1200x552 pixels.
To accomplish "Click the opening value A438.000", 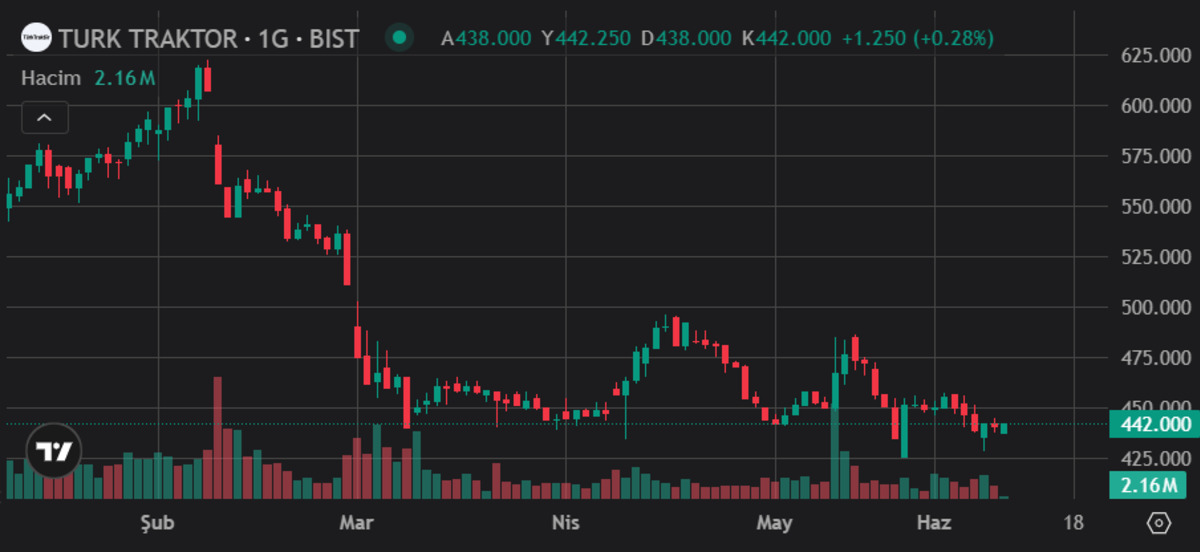I will tap(487, 39).
